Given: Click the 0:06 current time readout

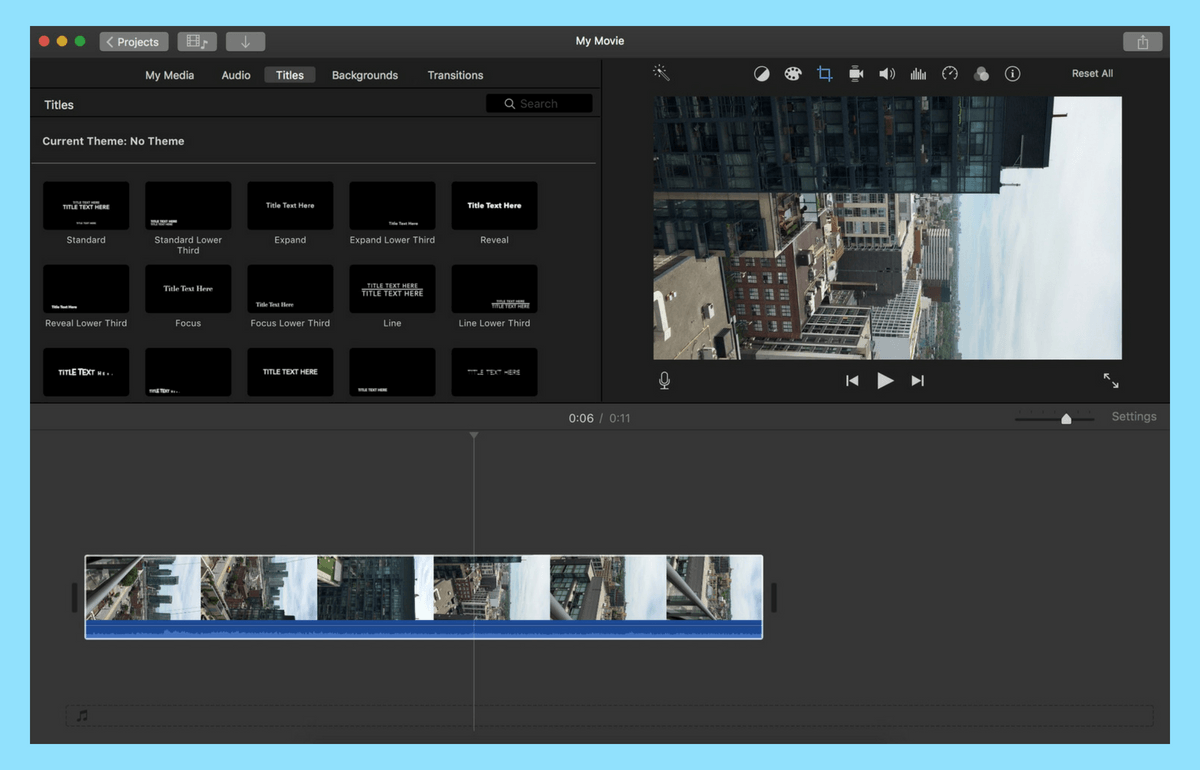Looking at the screenshot, I should point(581,418).
